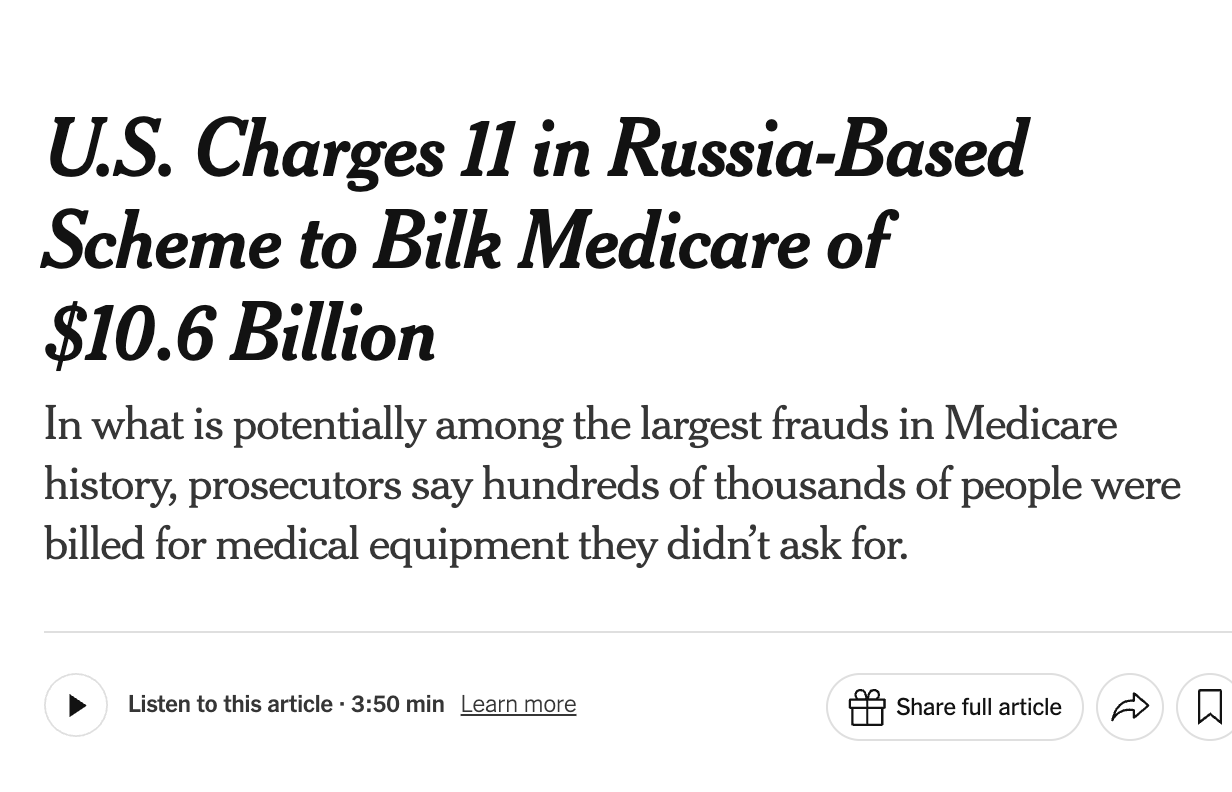Play the article audio narration
1232x792 pixels.
click(x=76, y=706)
